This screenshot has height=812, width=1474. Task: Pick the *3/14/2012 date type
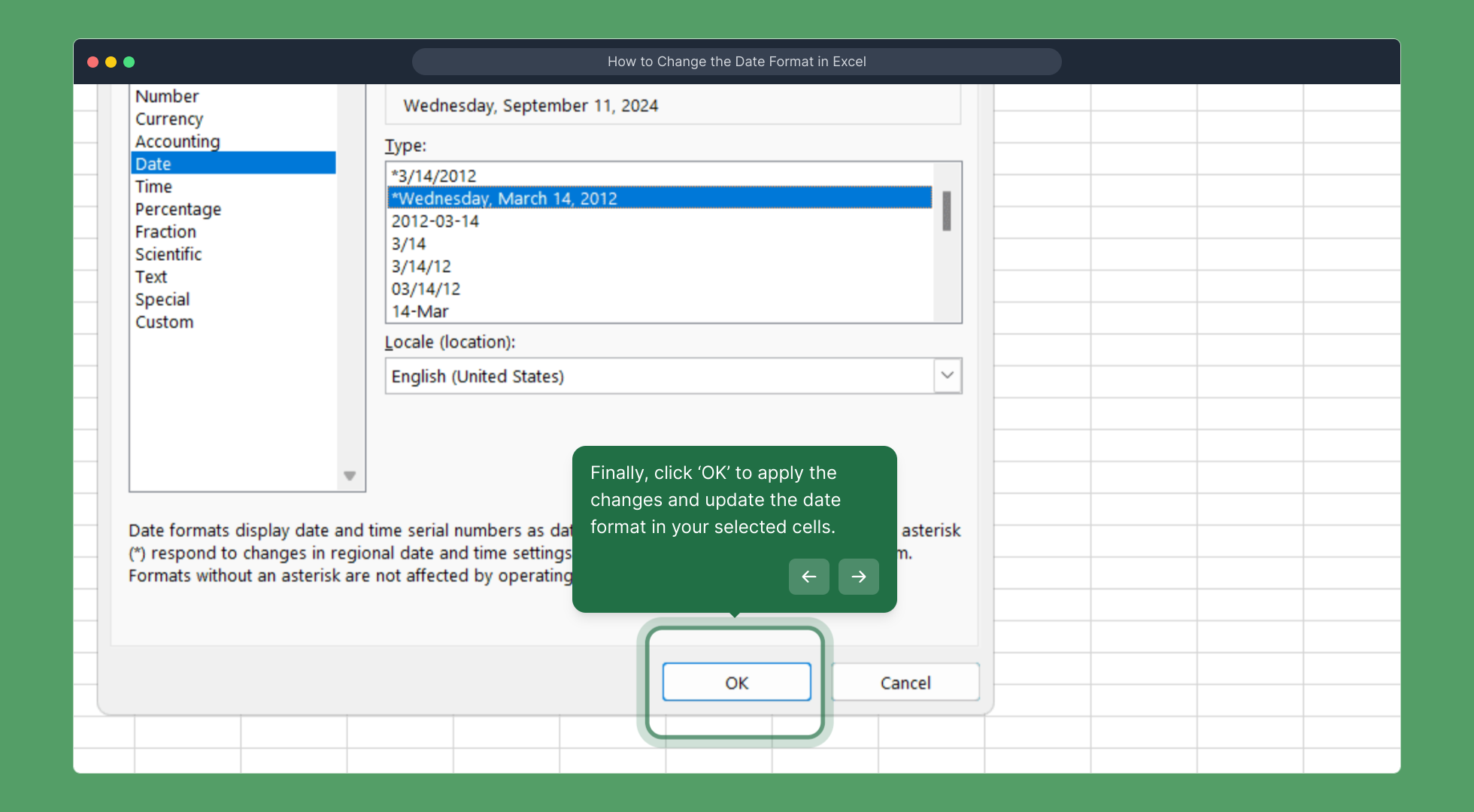click(x=434, y=176)
